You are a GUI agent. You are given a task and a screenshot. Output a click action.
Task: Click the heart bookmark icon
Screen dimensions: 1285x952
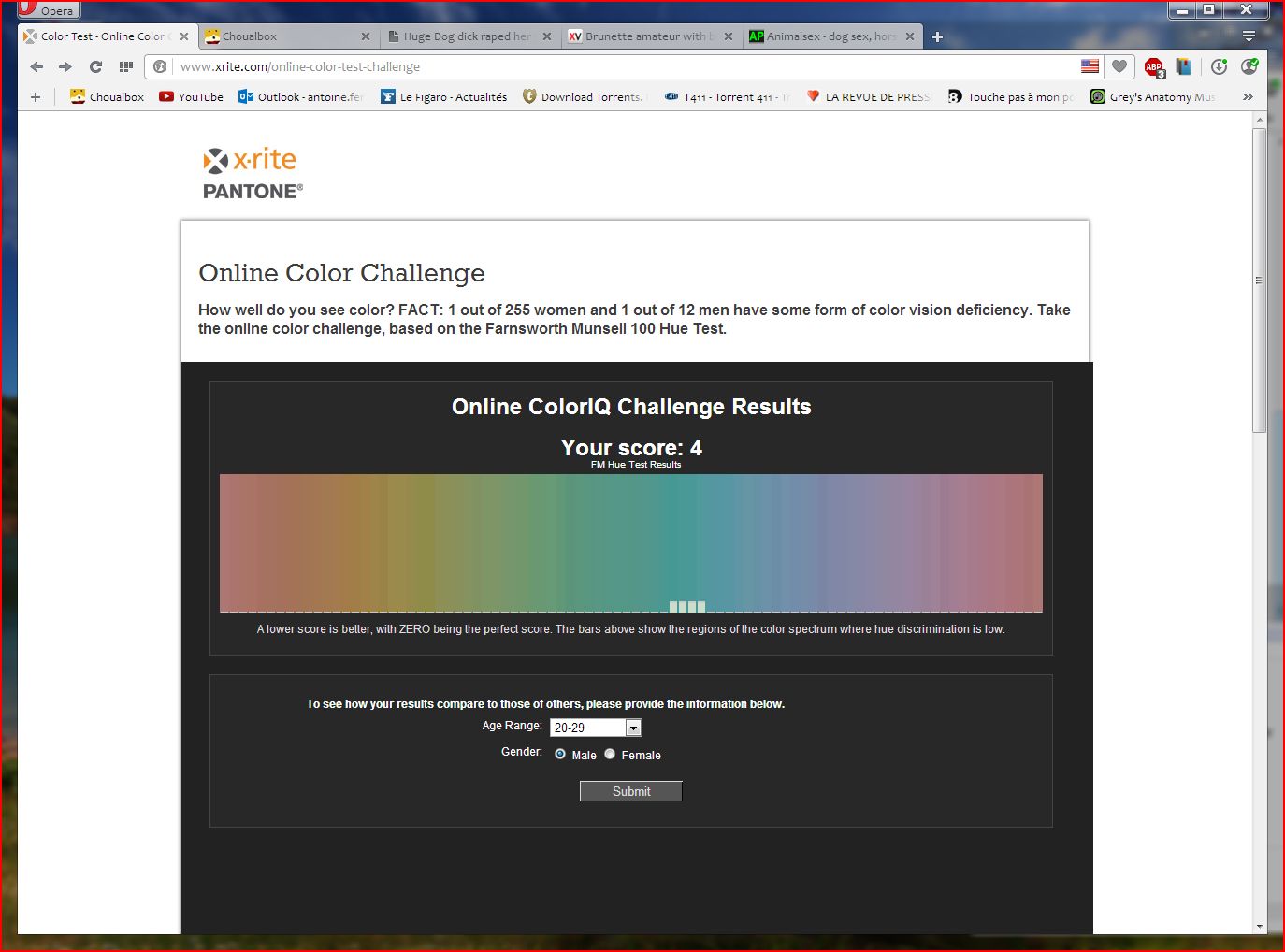tap(1119, 66)
